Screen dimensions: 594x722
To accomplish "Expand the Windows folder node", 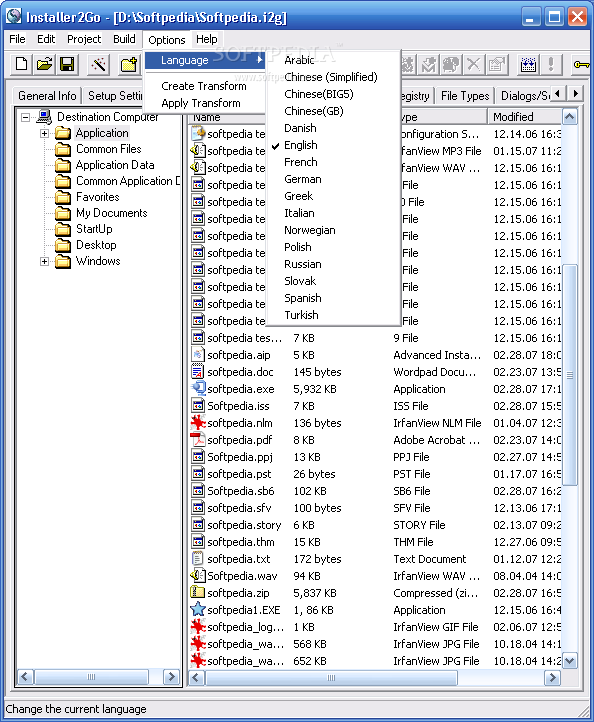I will pyautogui.click(x=44, y=261).
